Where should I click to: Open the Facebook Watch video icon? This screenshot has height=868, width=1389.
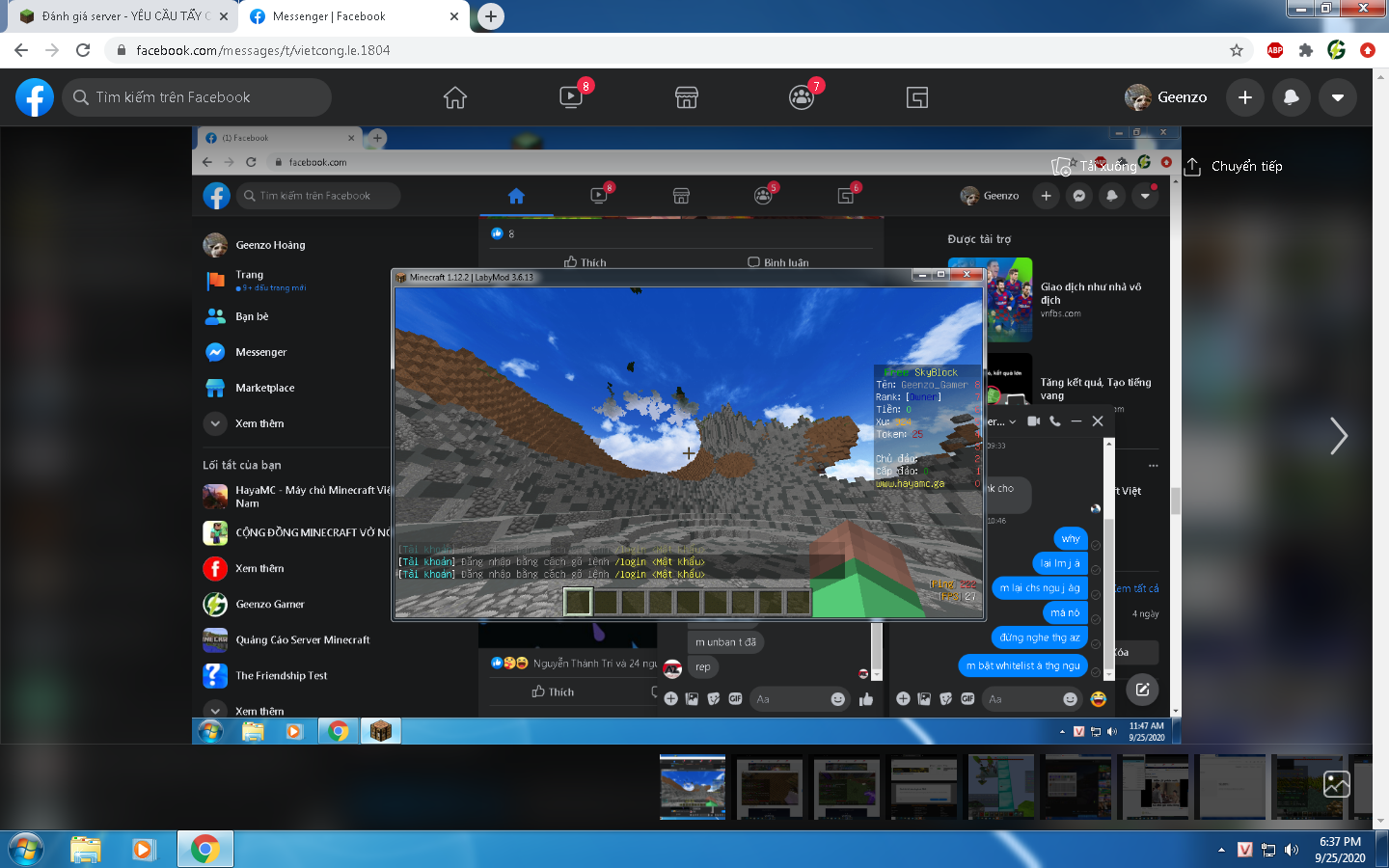(571, 97)
